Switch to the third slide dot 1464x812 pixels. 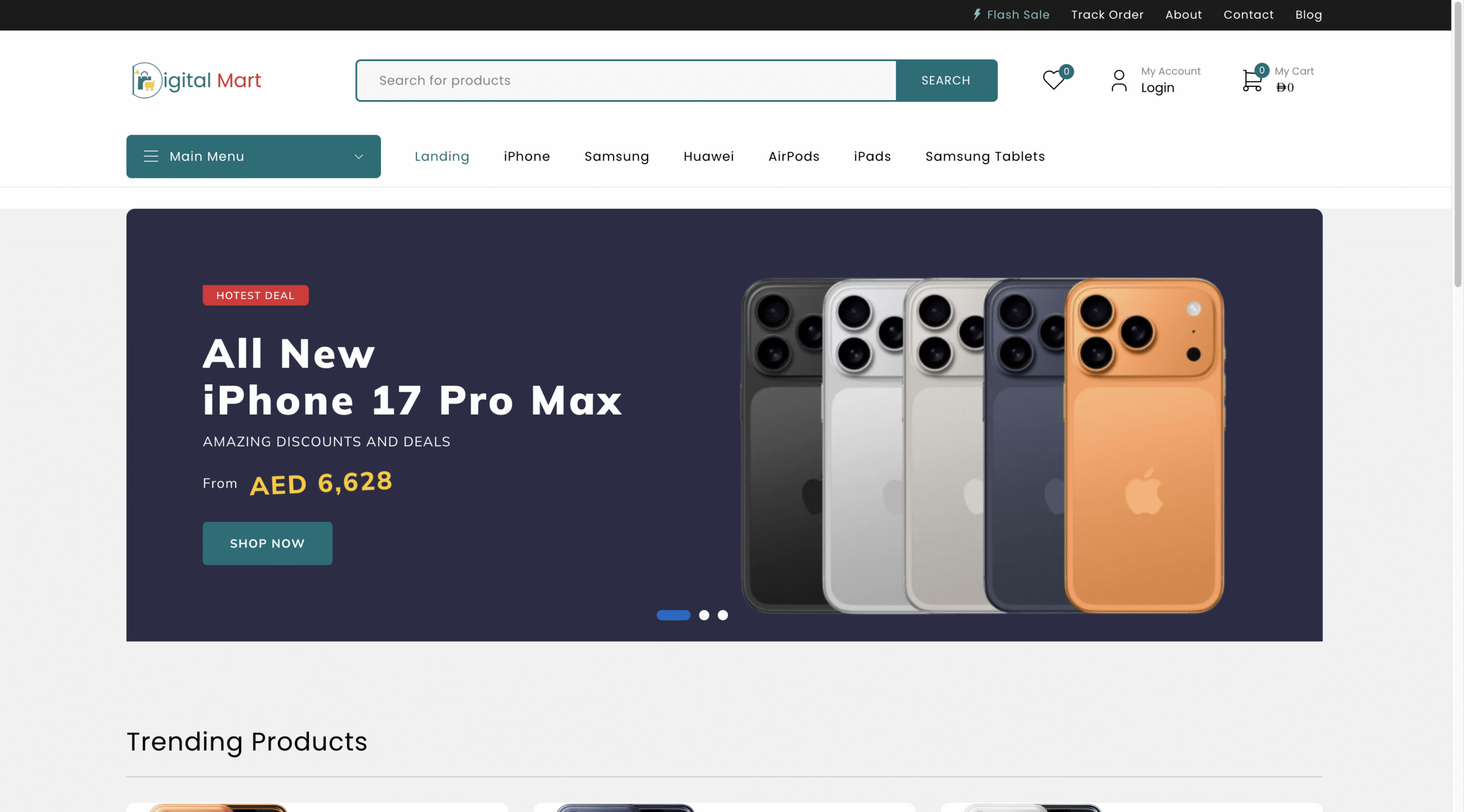723,615
